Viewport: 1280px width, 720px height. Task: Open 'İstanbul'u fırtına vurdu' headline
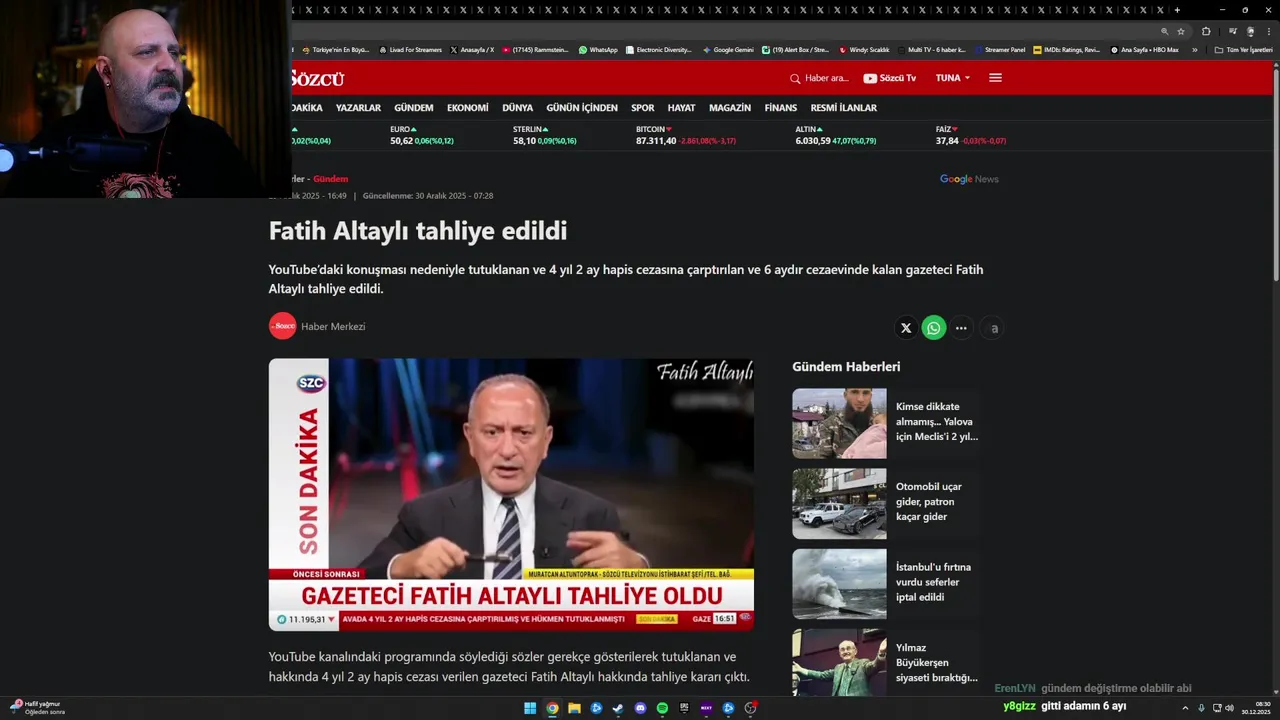(x=933, y=582)
